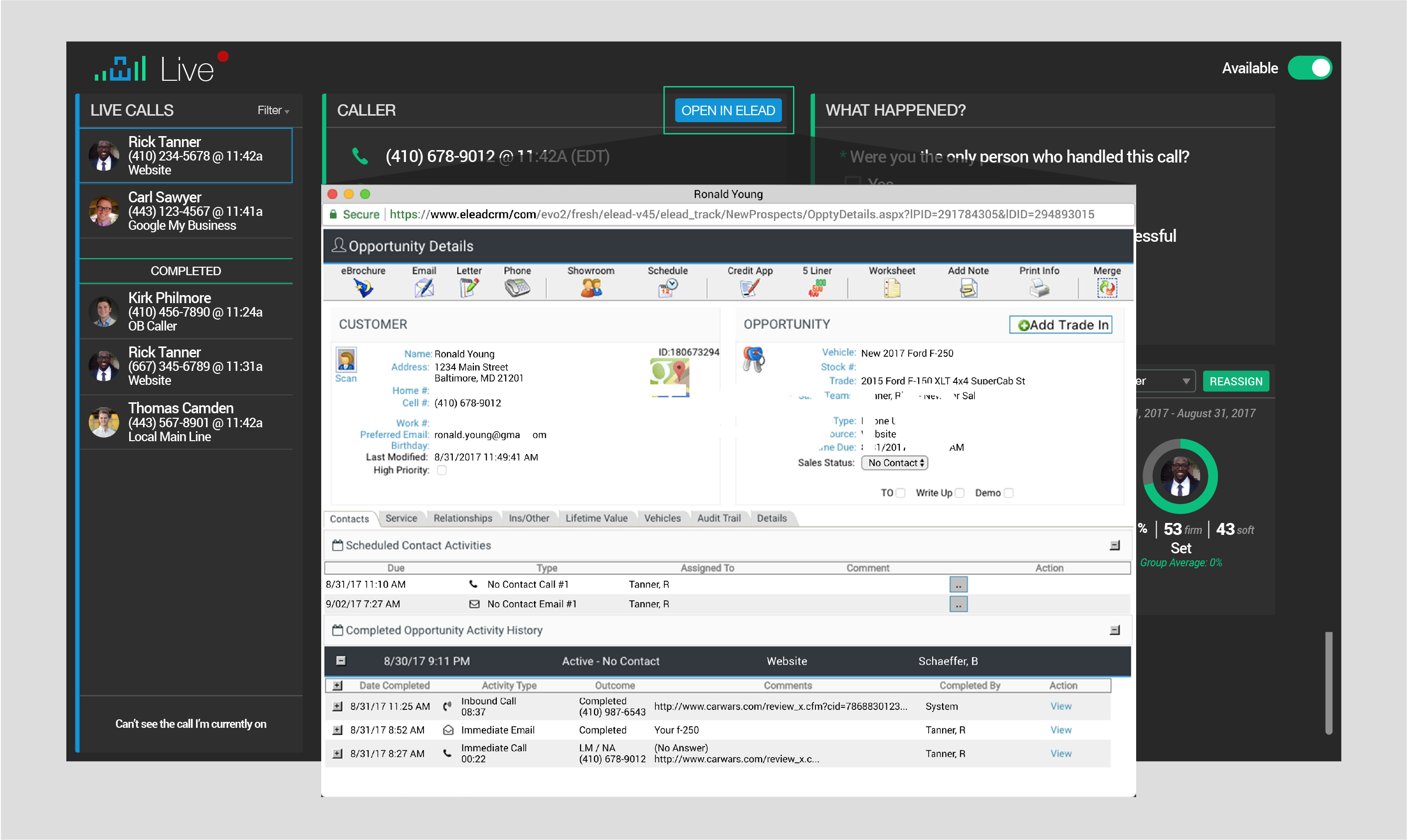The height and width of the screenshot is (840, 1408).
Task: Click the Credit App icon
Action: 749,288
